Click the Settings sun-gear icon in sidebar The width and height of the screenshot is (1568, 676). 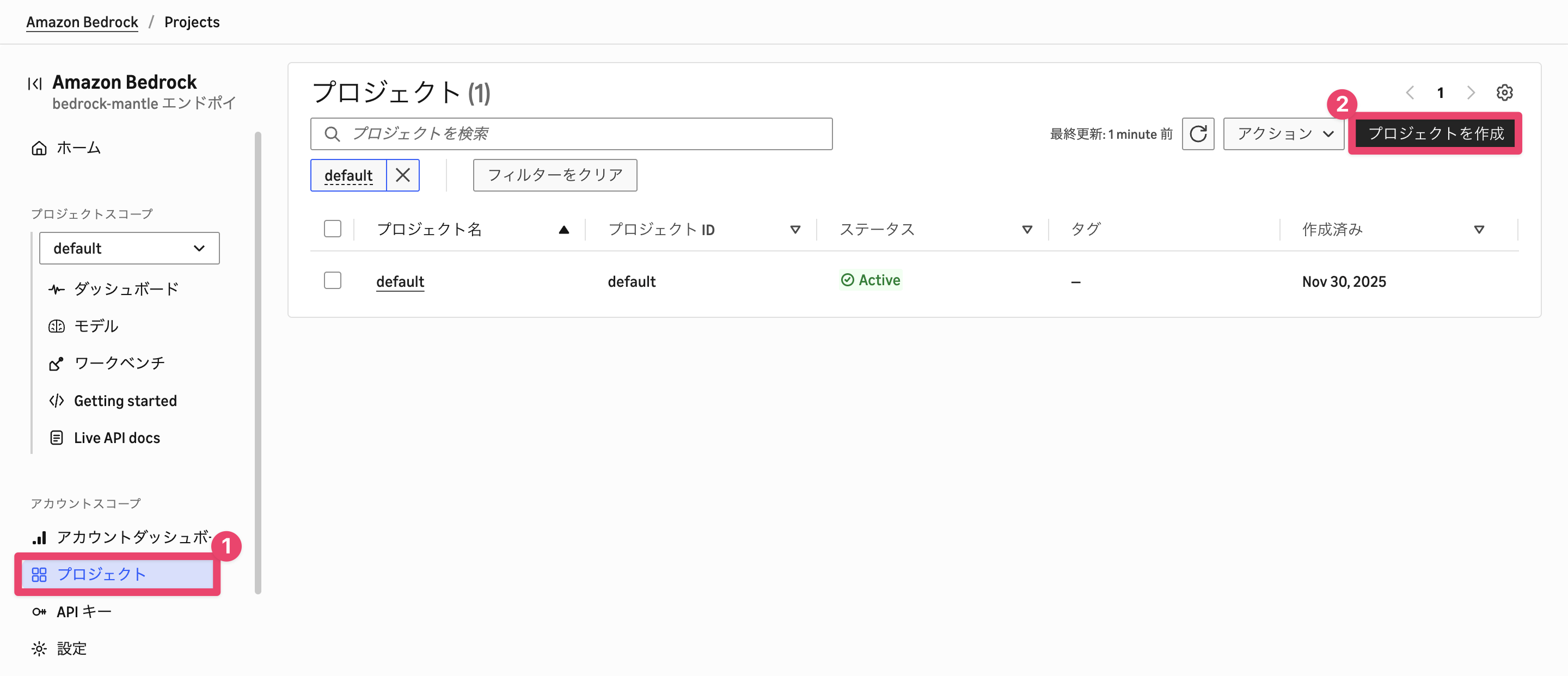(x=39, y=649)
